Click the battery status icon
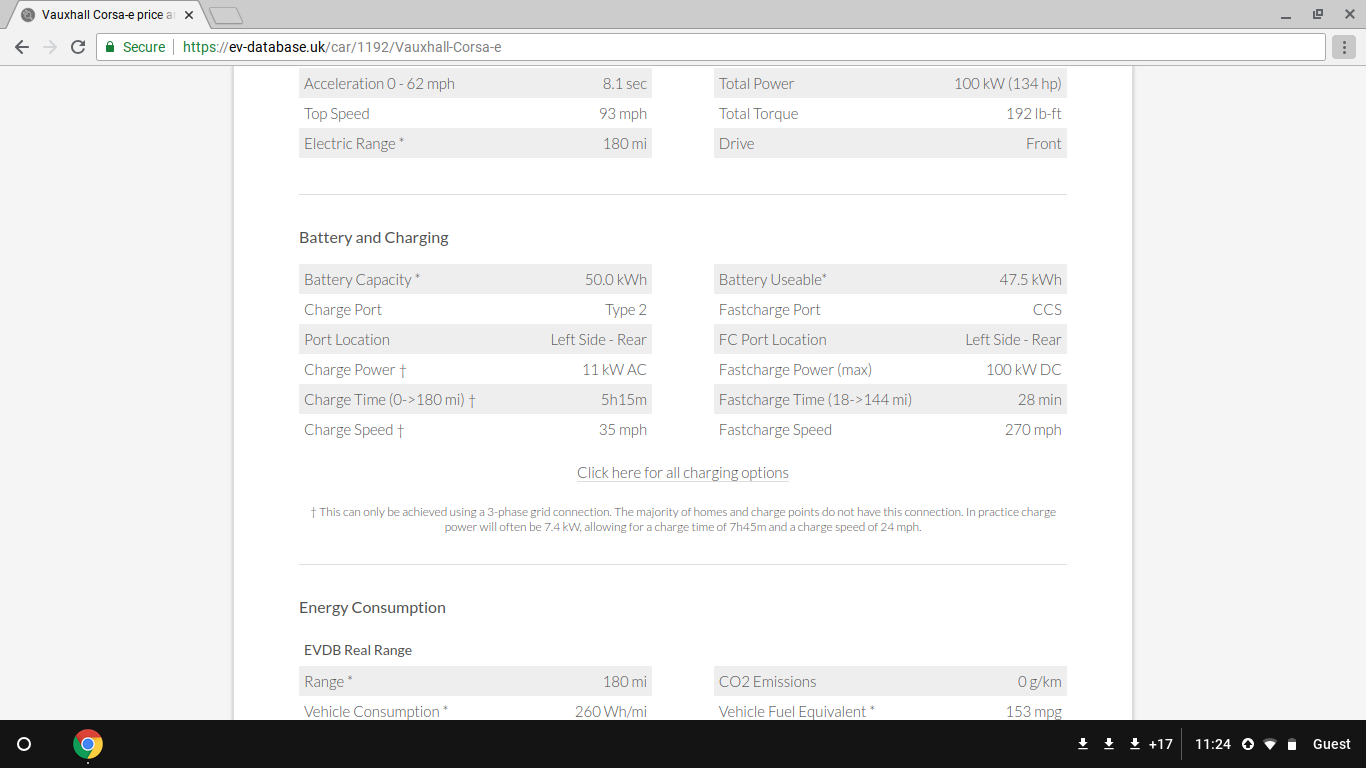1366x768 pixels. pyautogui.click(x=1292, y=744)
